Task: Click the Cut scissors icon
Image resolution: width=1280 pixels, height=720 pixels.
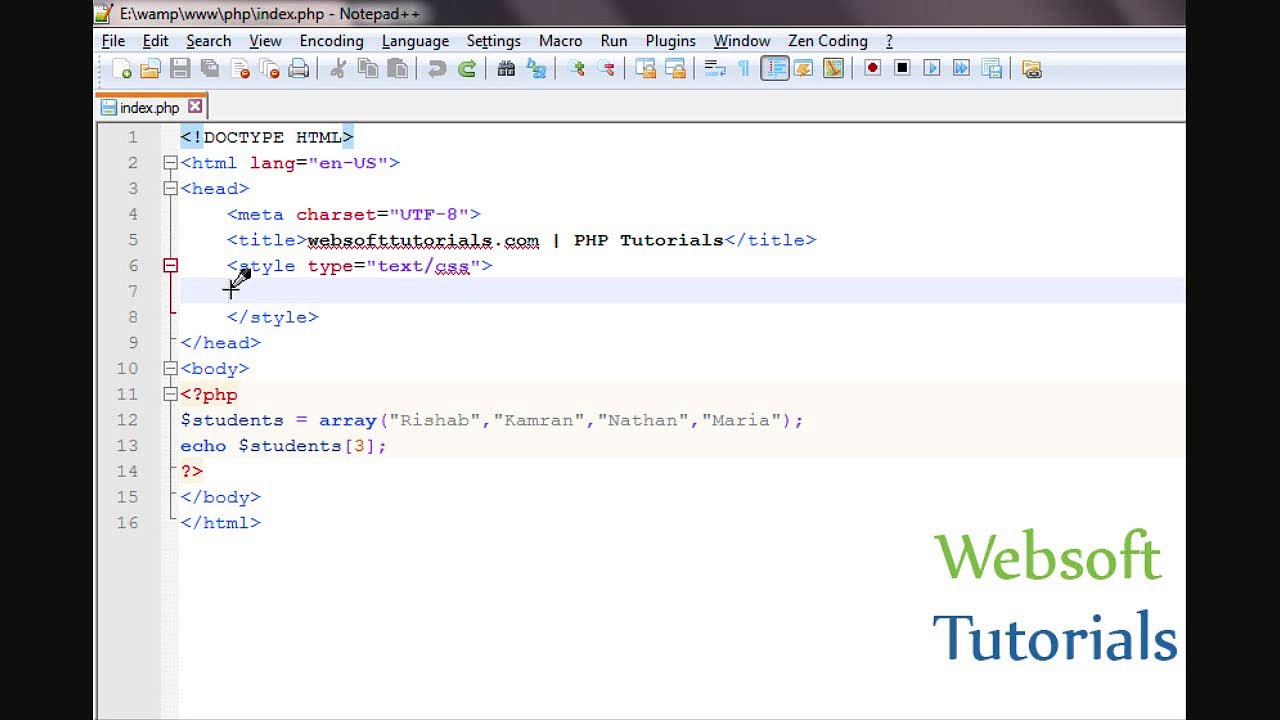Action: click(x=337, y=69)
